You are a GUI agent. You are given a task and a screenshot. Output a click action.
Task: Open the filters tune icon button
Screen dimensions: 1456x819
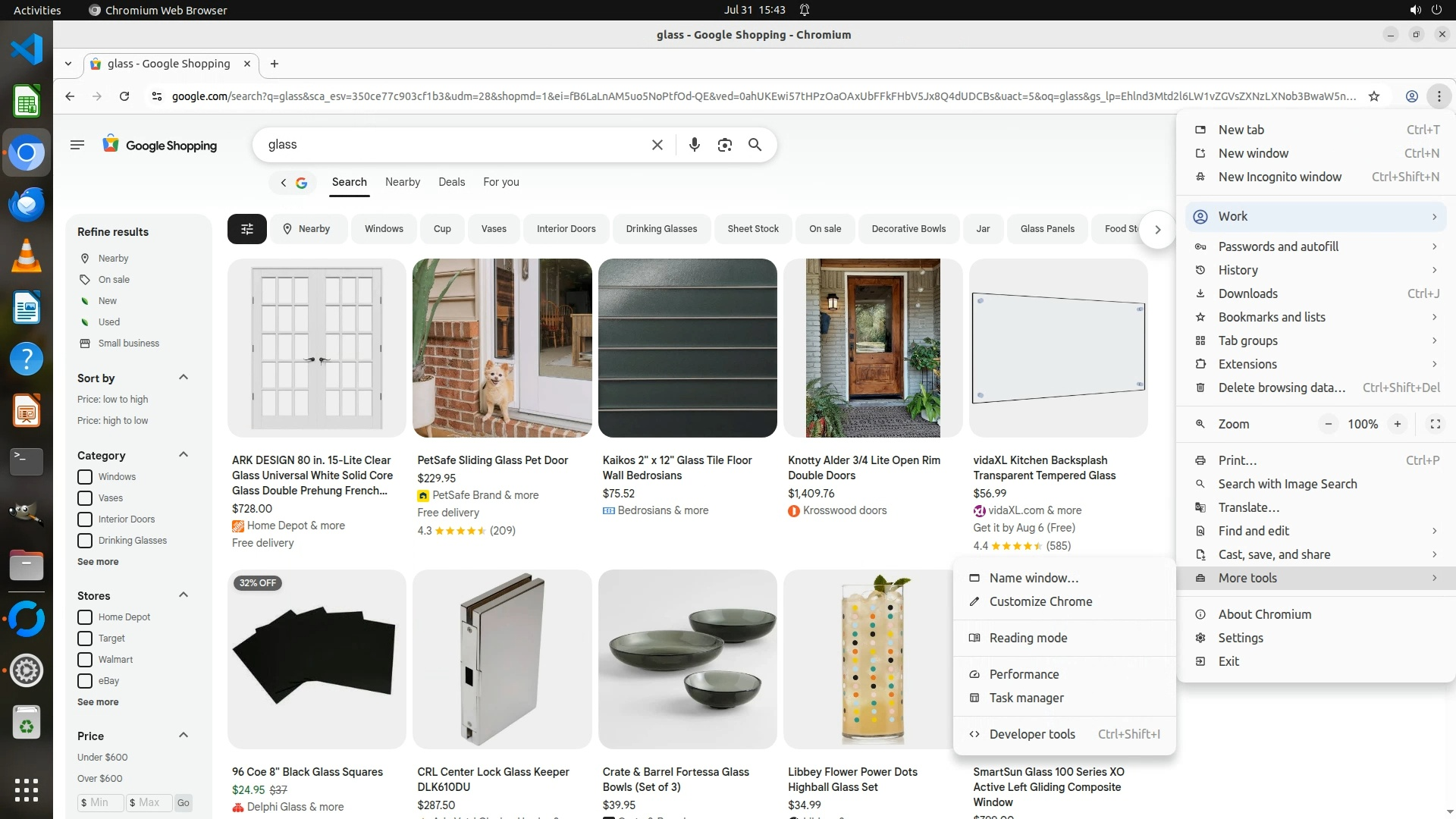tap(246, 229)
